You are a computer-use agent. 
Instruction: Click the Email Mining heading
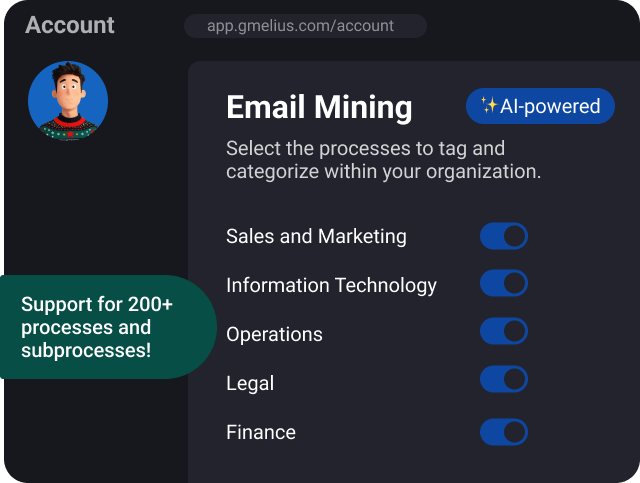coord(319,107)
